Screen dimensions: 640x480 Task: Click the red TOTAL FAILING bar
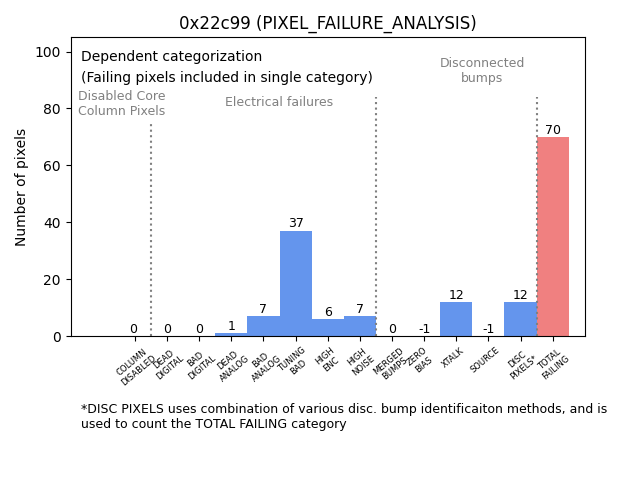pyautogui.click(x=553, y=237)
